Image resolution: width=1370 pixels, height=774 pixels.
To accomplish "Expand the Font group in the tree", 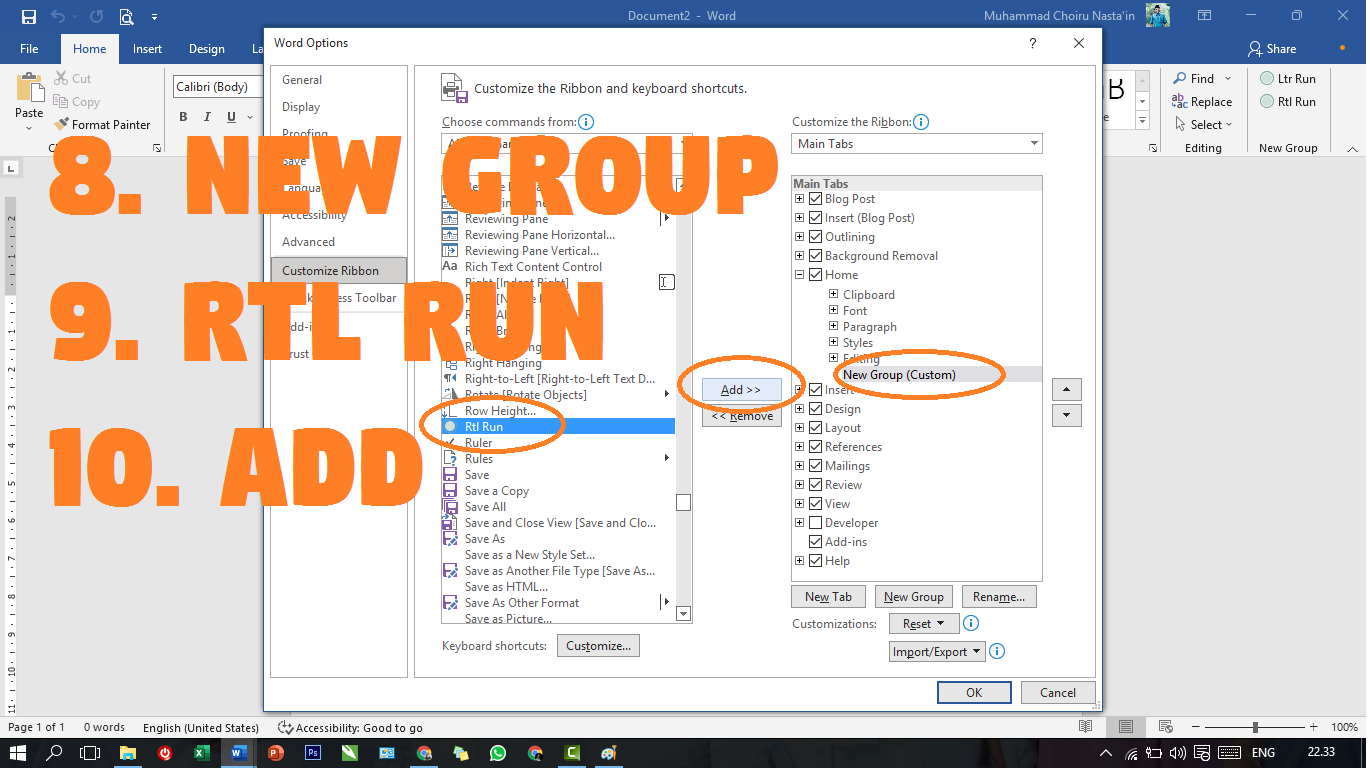I will pos(834,311).
